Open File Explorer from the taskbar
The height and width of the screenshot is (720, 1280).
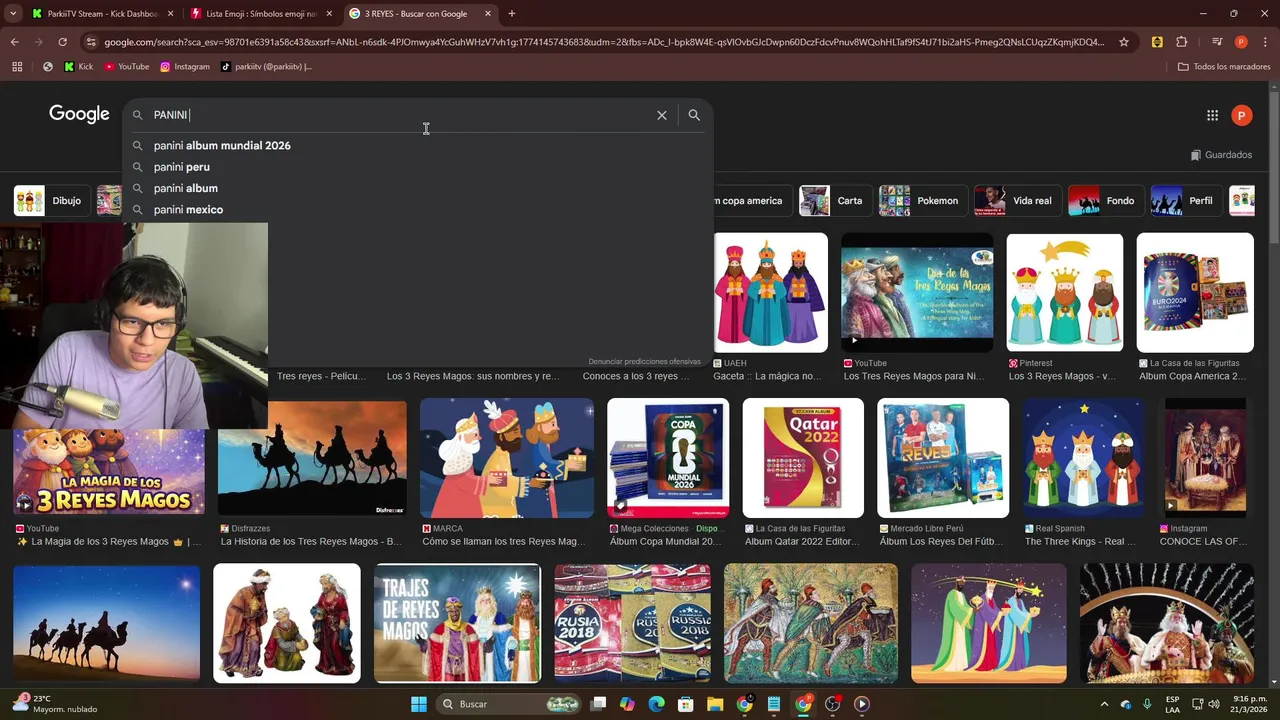(715, 704)
